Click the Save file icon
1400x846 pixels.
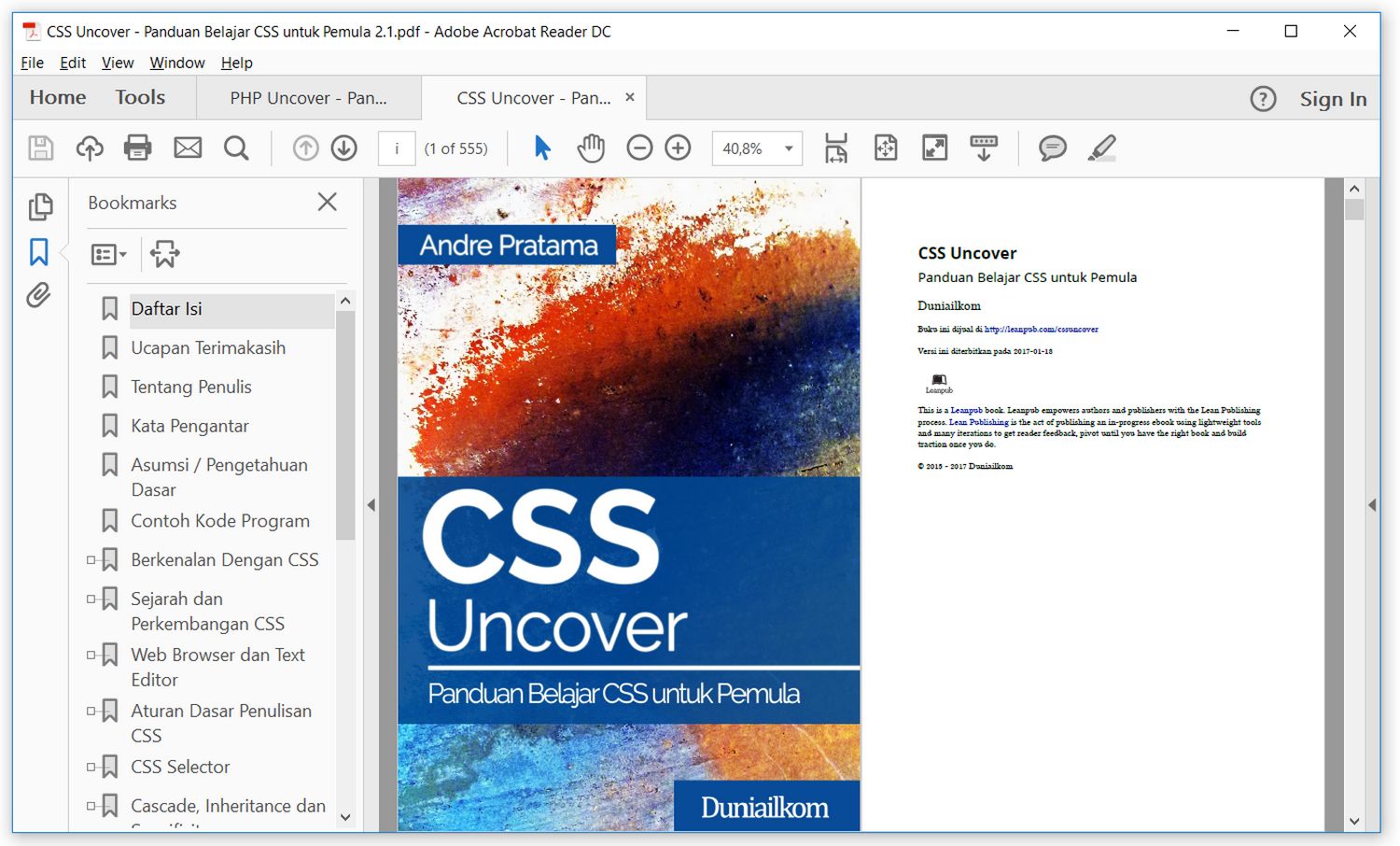click(x=40, y=148)
